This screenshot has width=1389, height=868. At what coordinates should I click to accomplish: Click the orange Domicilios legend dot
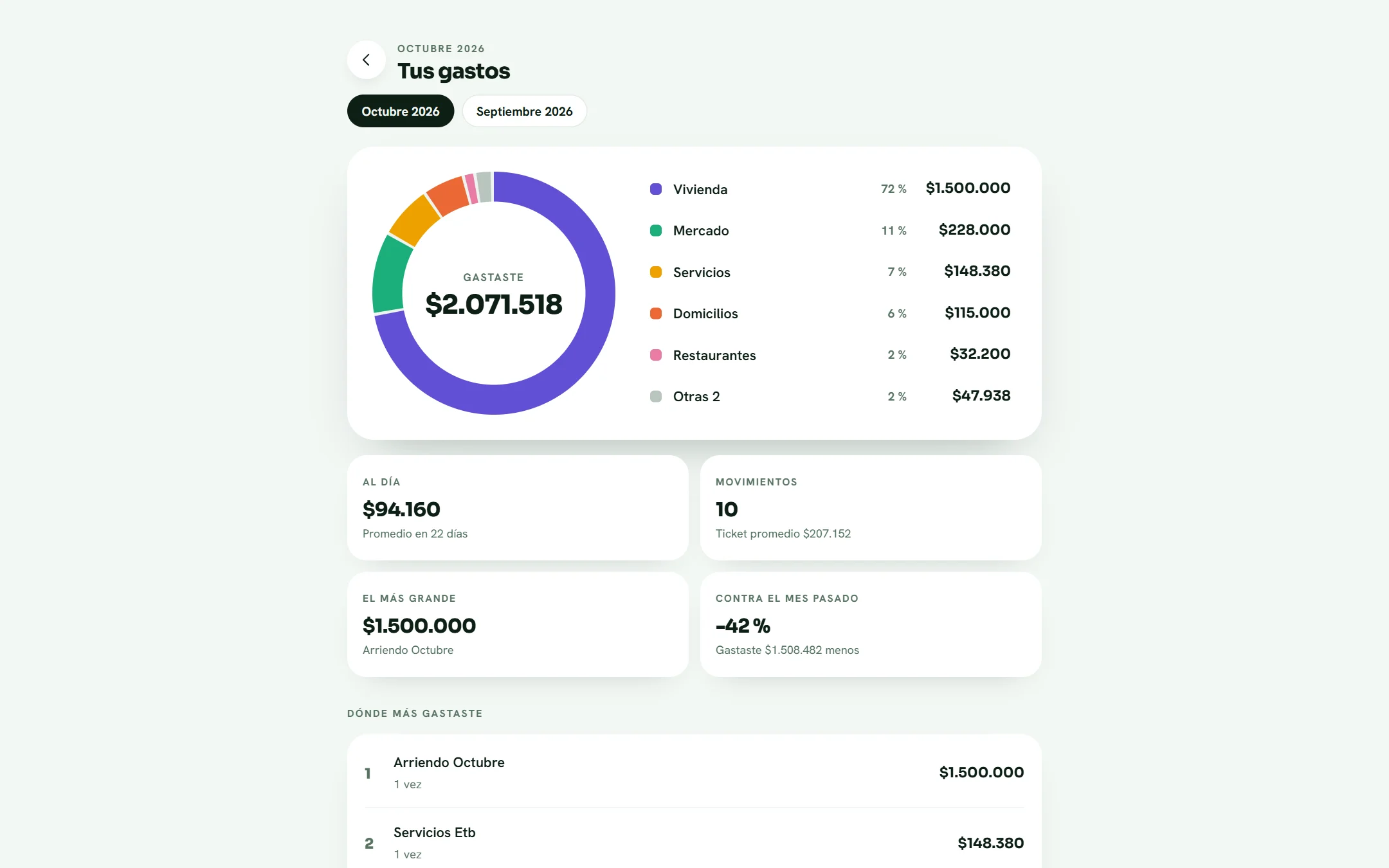(x=656, y=313)
